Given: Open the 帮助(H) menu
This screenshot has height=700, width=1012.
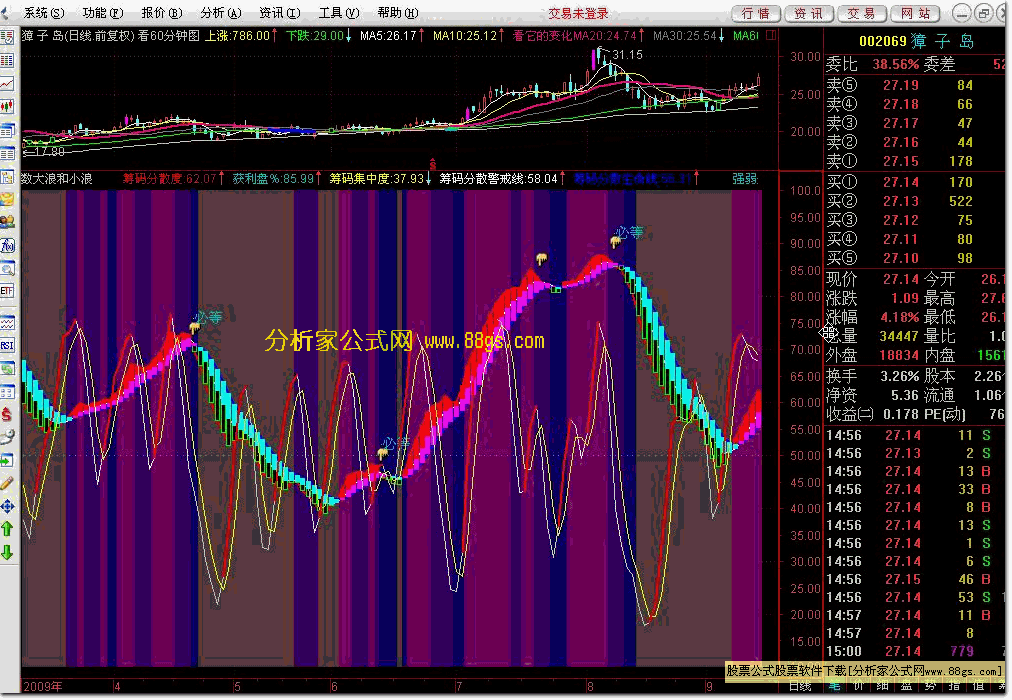Looking at the screenshot, I should click(398, 13).
